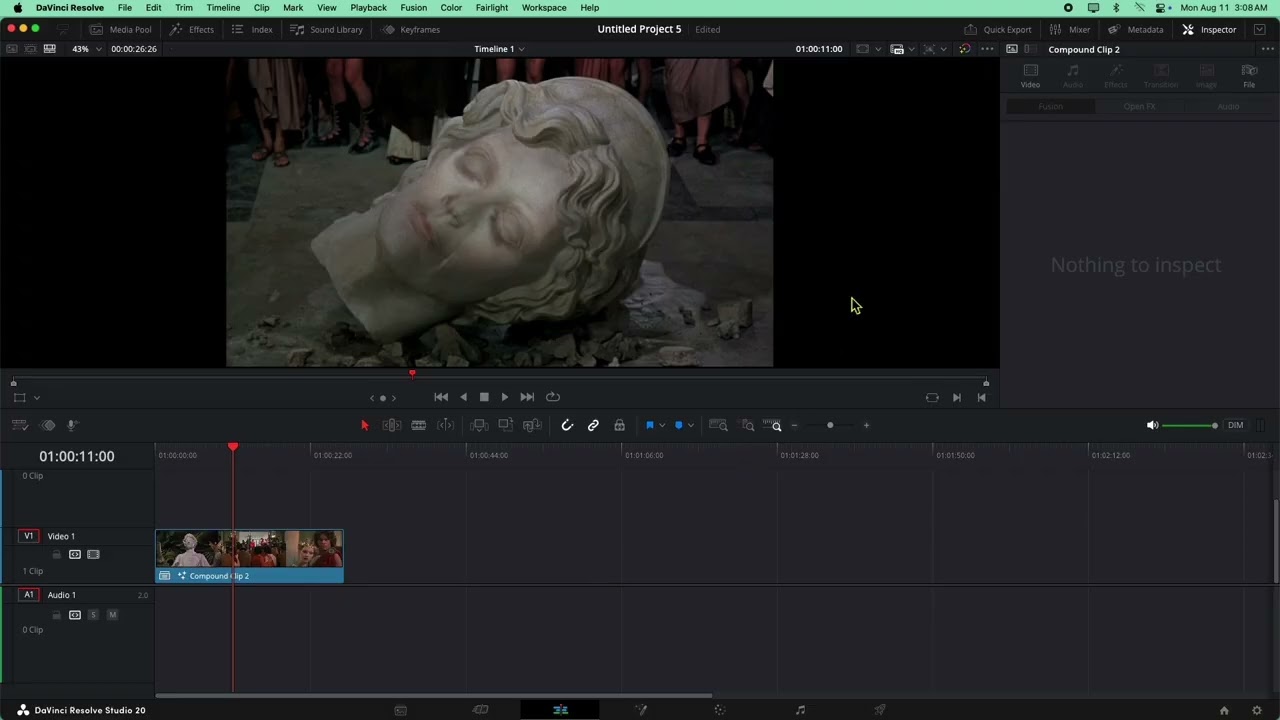Image resolution: width=1280 pixels, height=720 pixels.
Task: Click the Quick Export button
Action: pos(998,30)
